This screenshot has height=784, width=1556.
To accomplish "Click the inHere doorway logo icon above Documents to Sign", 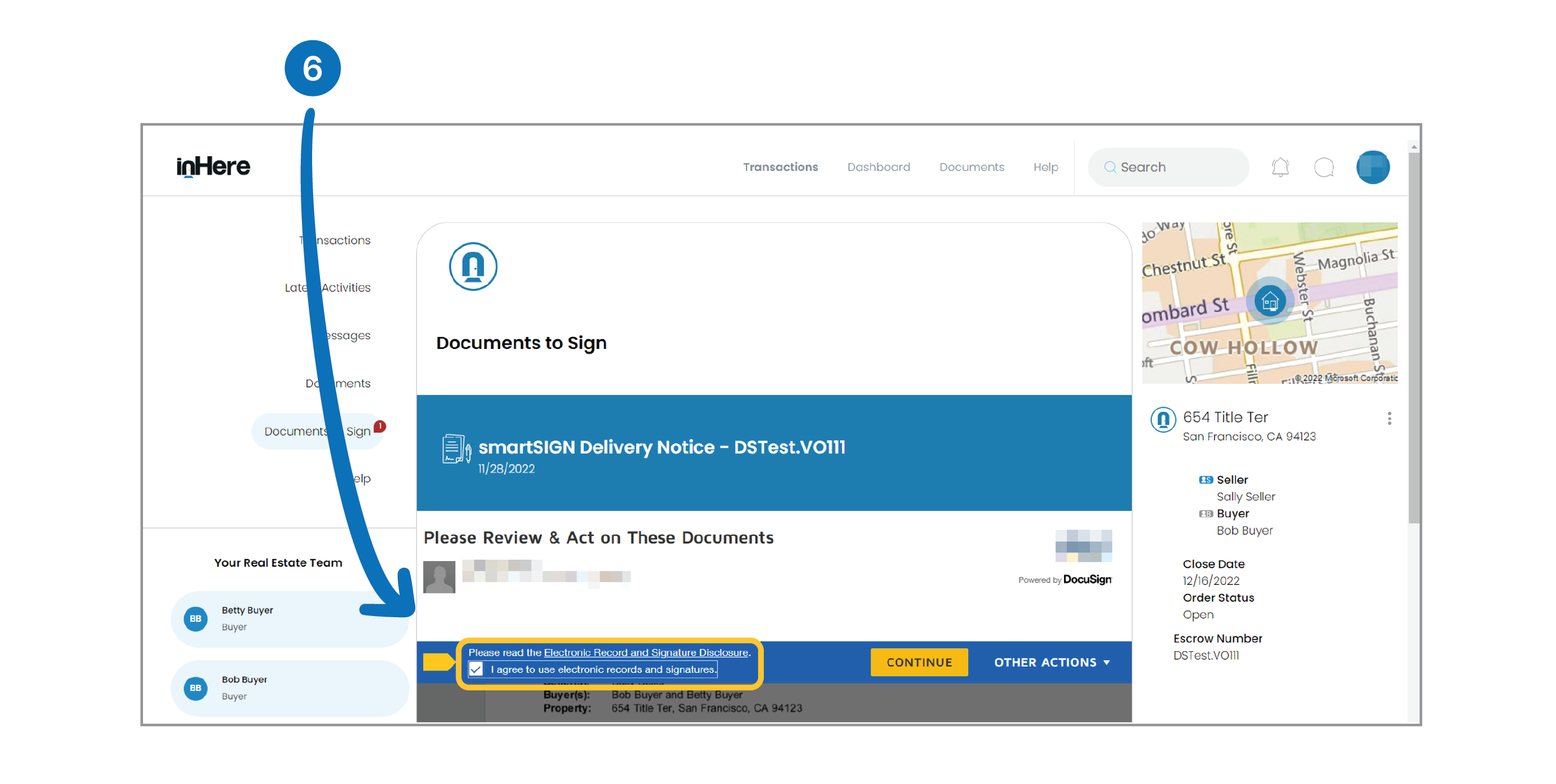I will pos(473,267).
